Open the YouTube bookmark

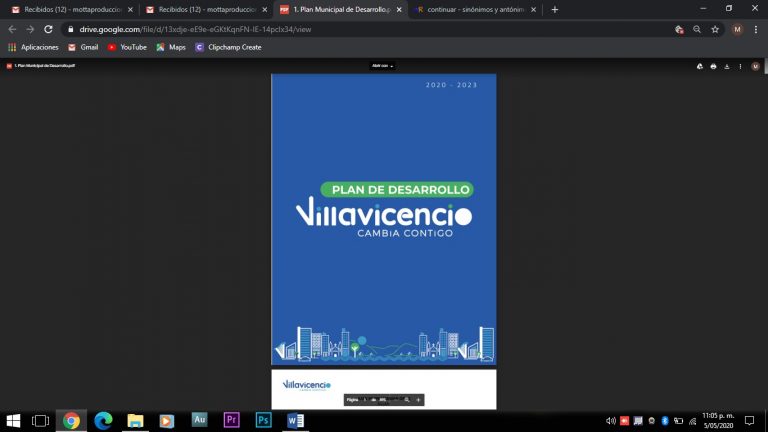(127, 48)
